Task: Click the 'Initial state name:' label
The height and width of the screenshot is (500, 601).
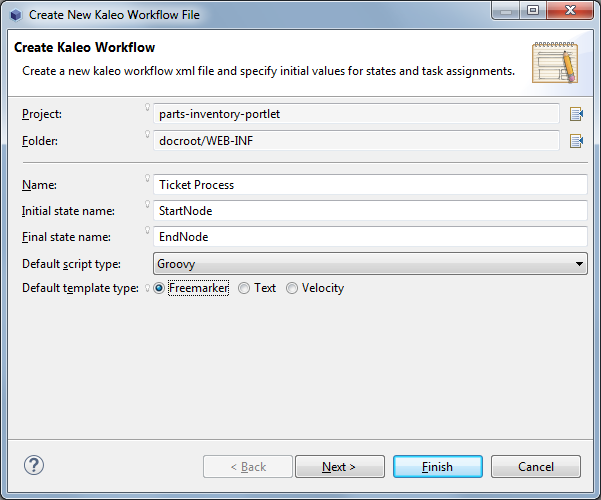Action: 68,211
